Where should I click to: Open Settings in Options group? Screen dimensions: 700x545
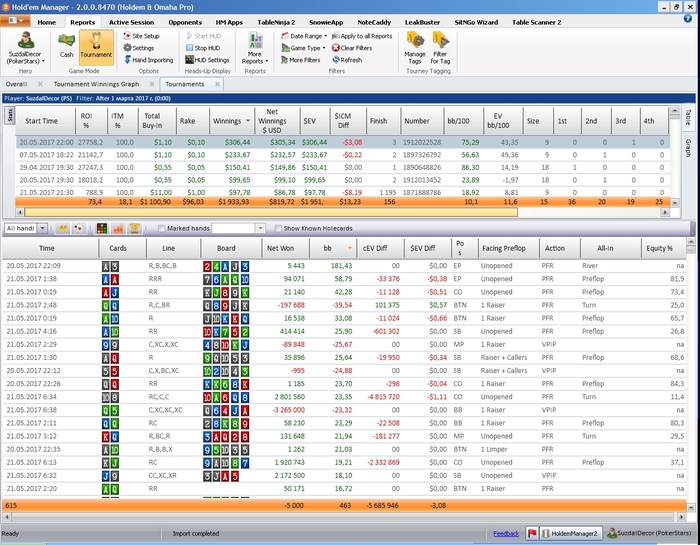tap(139, 48)
